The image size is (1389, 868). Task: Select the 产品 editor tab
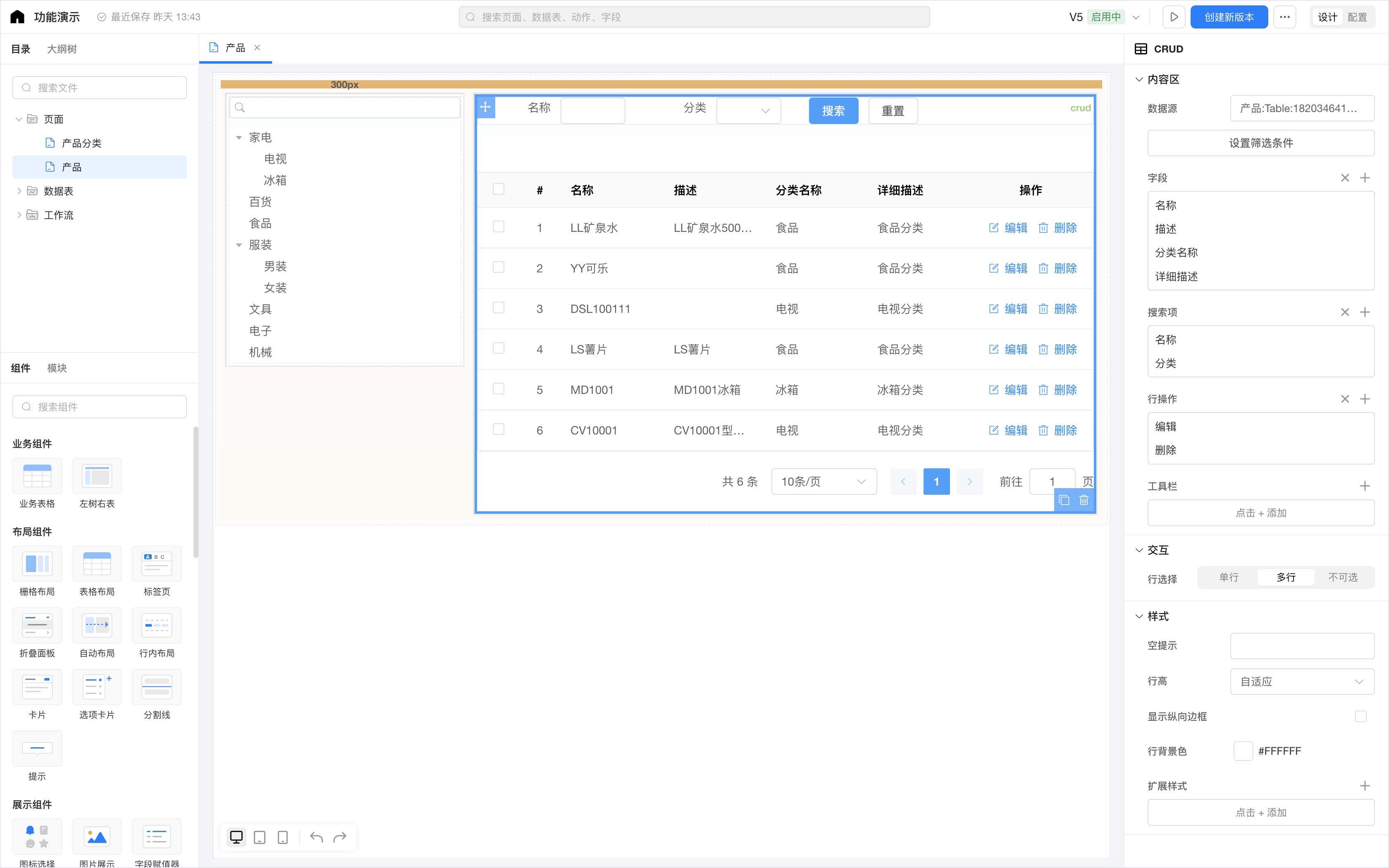point(235,48)
